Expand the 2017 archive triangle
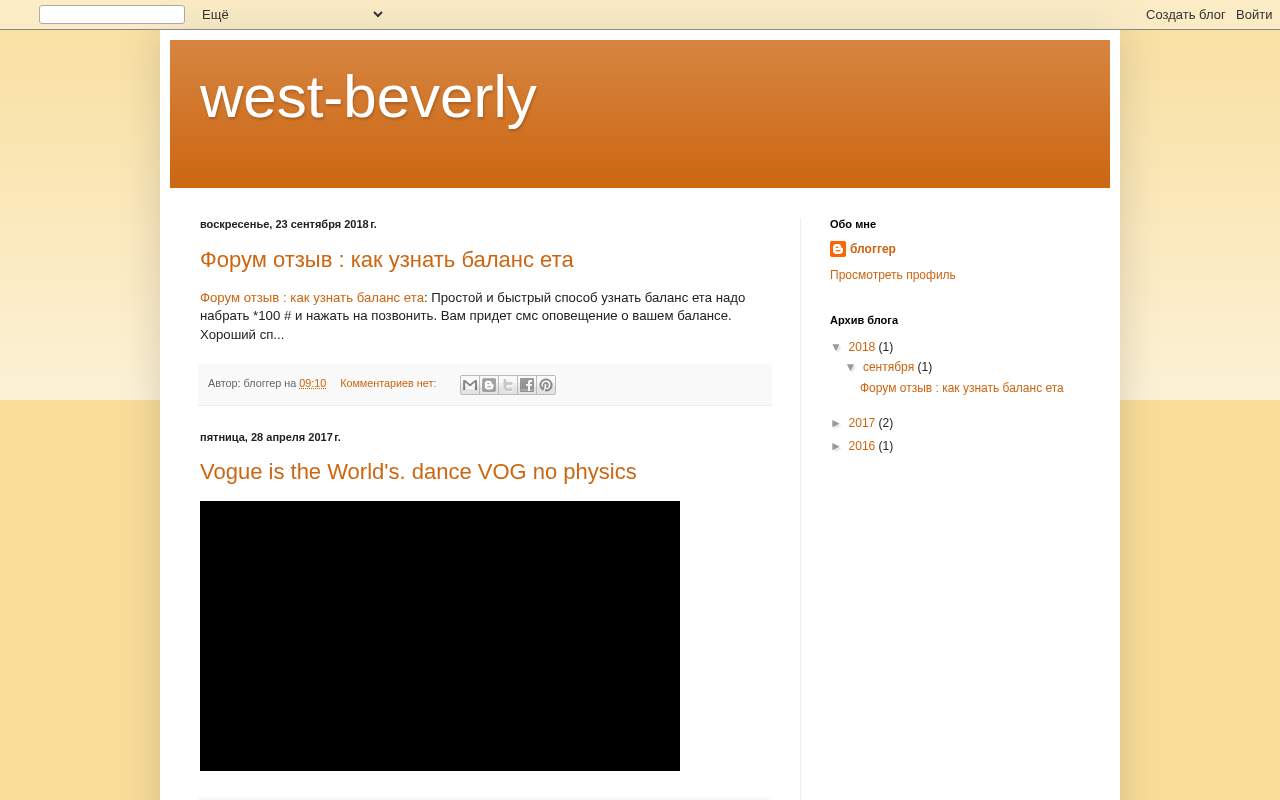Viewport: 1280px width, 800px height. click(837, 423)
